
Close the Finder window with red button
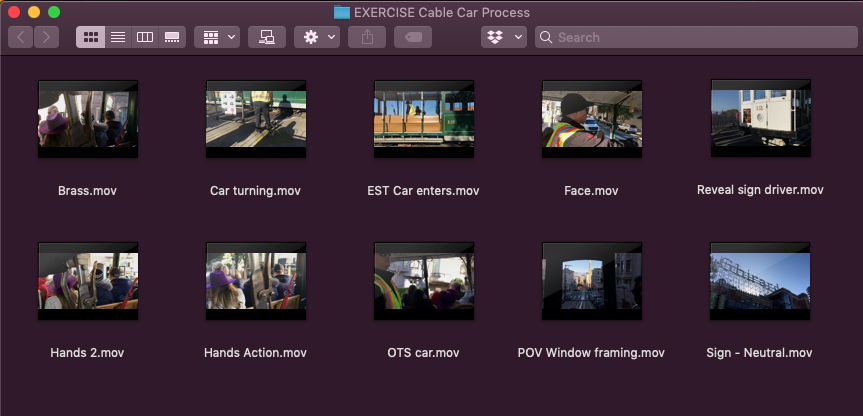pyautogui.click(x=14, y=12)
